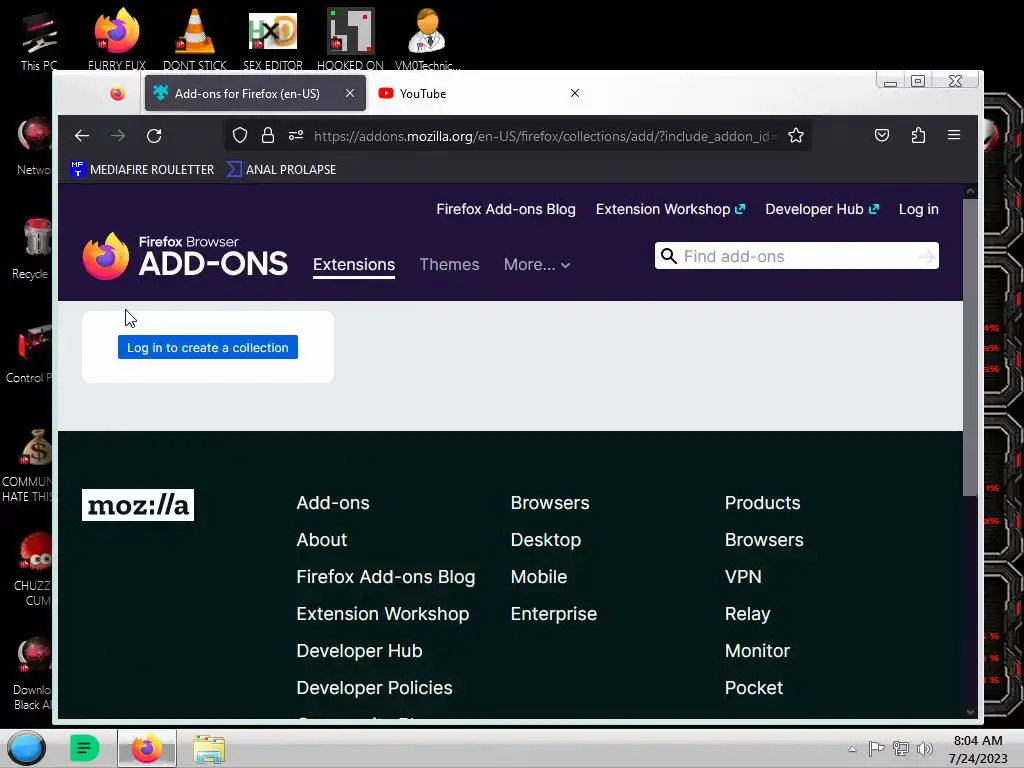Open the network tray icon
The image size is (1024, 768).
point(901,748)
